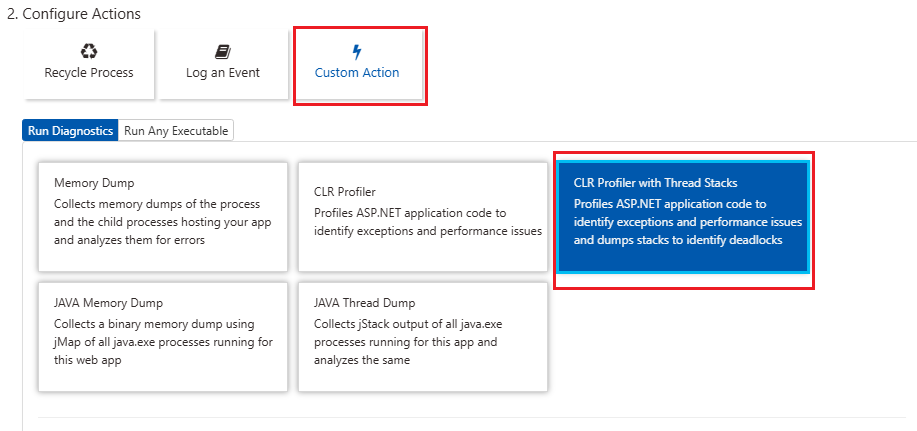The height and width of the screenshot is (431, 917).
Task: Choose the Log an Event action
Action: coord(223,65)
